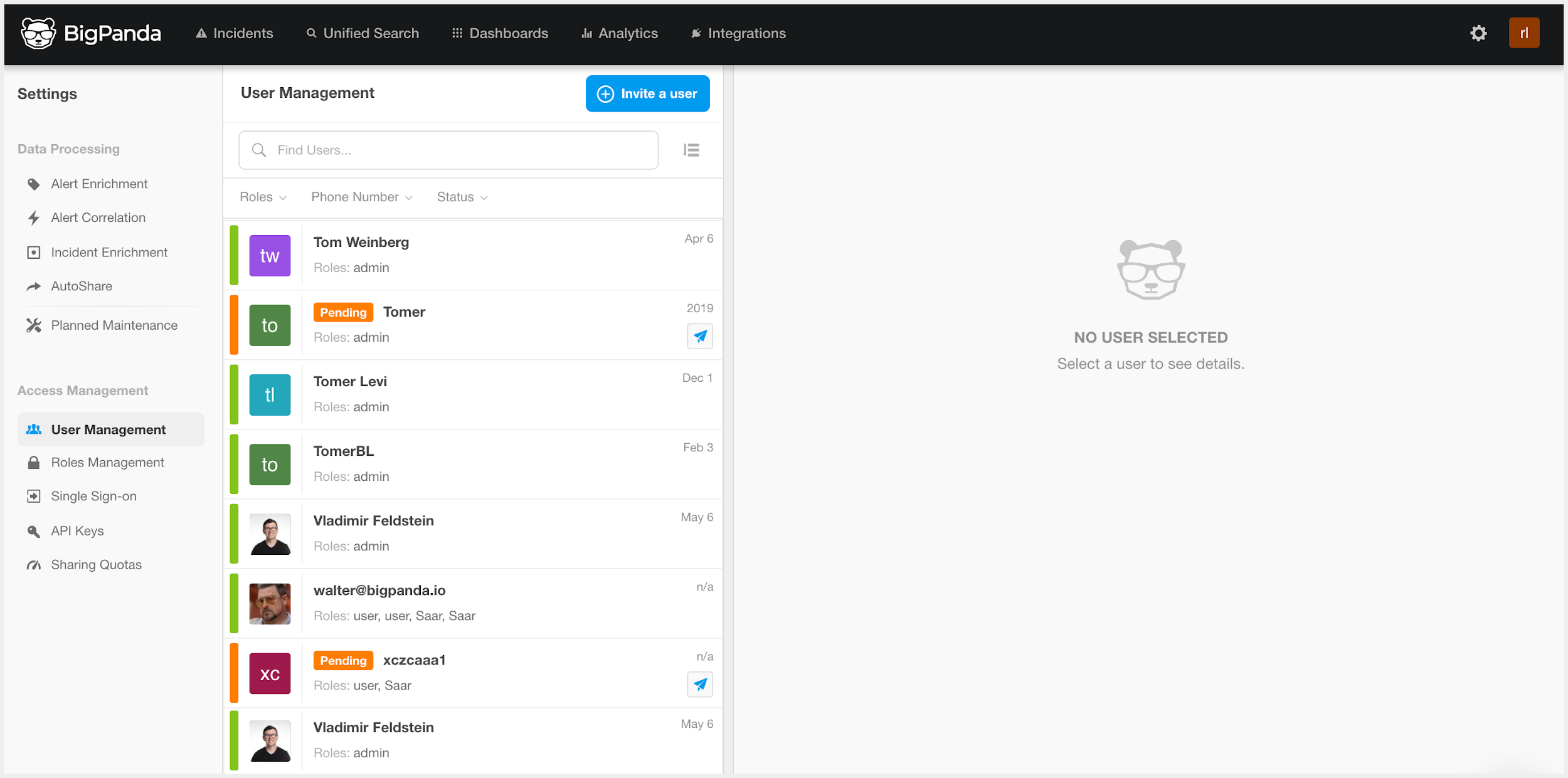Open the AutoShare section
The width and height of the screenshot is (1568, 778).
point(80,286)
